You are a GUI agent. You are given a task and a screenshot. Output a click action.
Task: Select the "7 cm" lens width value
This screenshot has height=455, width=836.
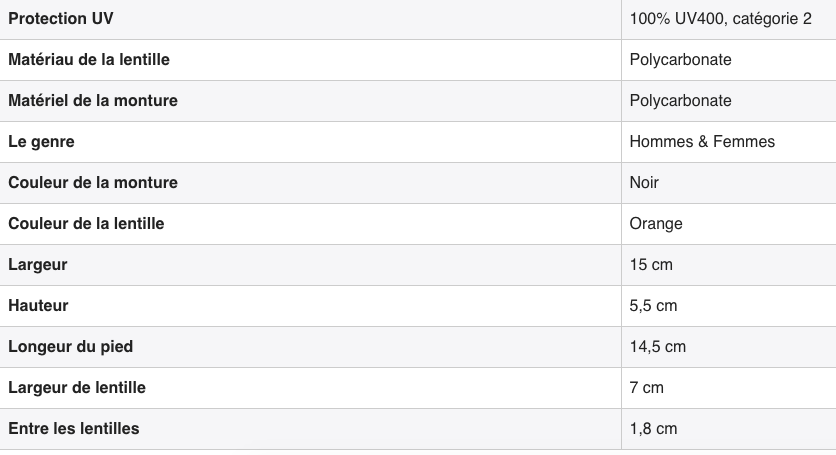pyautogui.click(x=646, y=388)
